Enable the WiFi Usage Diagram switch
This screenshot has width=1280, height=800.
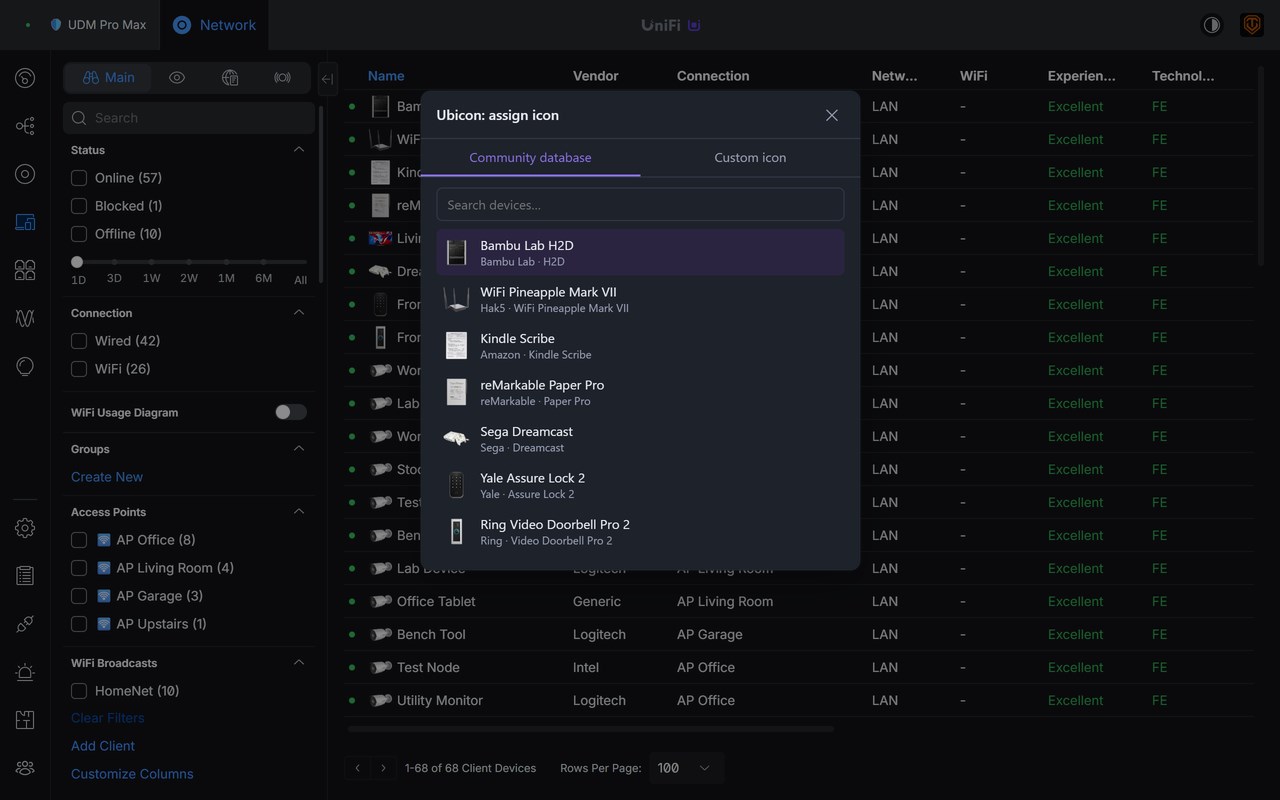tap(291, 412)
